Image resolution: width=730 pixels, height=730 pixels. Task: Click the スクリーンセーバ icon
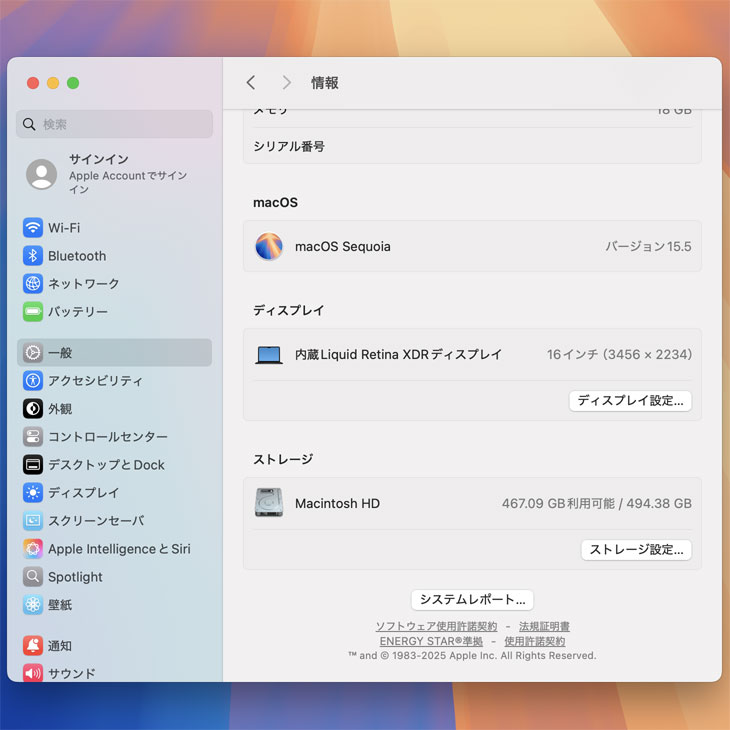point(33,520)
